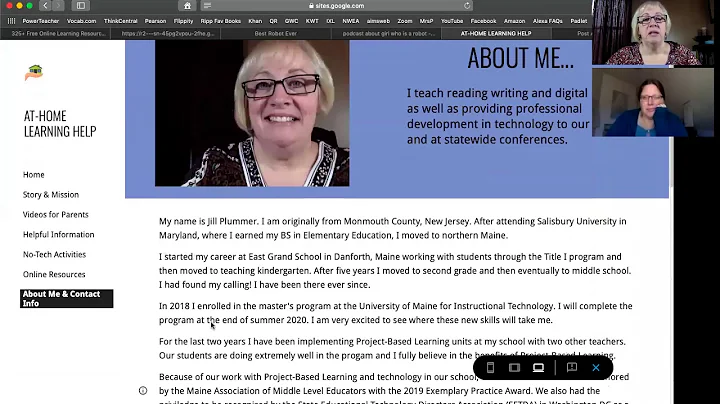Go back with the Safari back arrow
Image resolution: width=720 pixels, height=404 pixels.
click(x=45, y=6)
